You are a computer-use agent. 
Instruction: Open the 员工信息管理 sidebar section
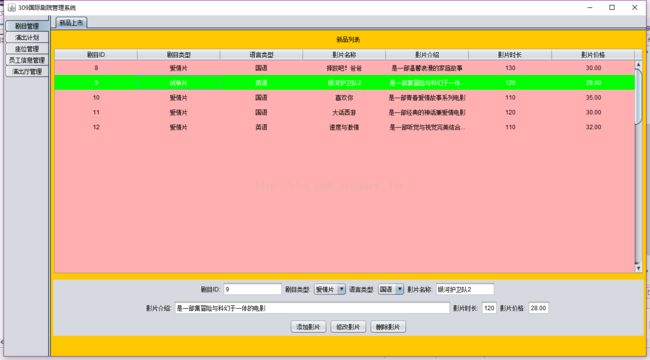(x=27, y=60)
